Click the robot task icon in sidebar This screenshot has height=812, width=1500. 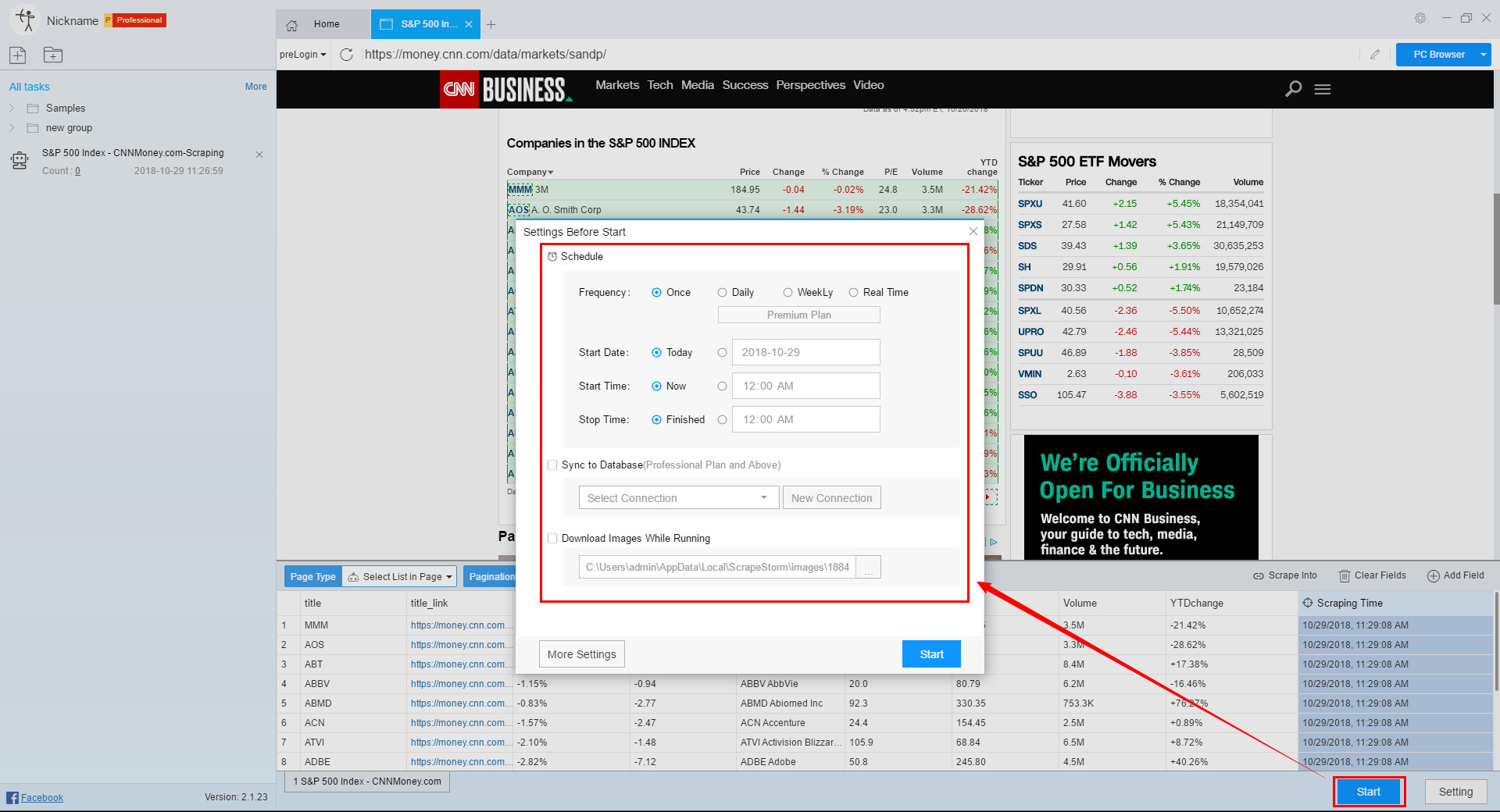(20, 161)
